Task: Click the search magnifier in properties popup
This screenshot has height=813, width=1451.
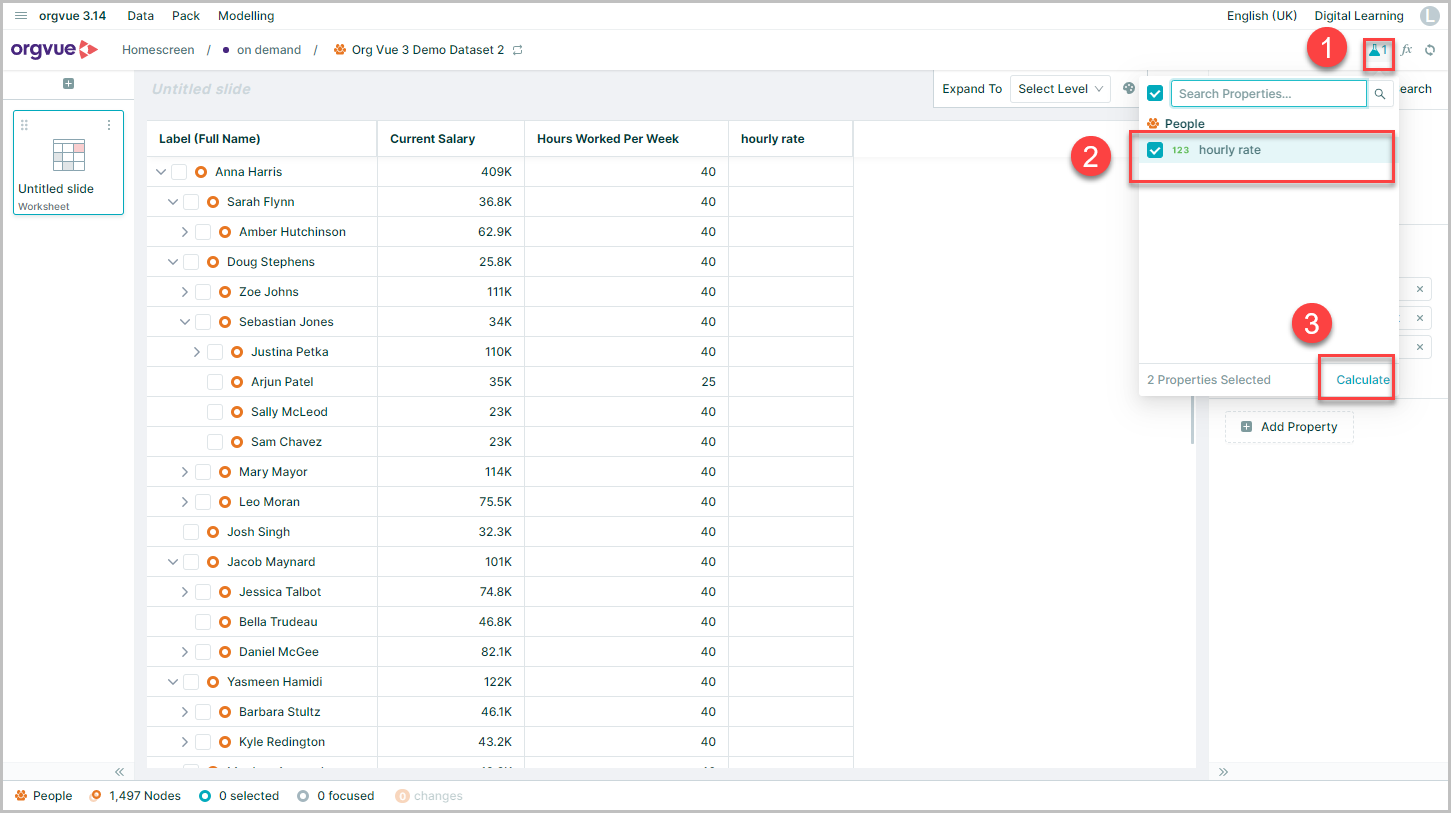Action: coord(1380,94)
